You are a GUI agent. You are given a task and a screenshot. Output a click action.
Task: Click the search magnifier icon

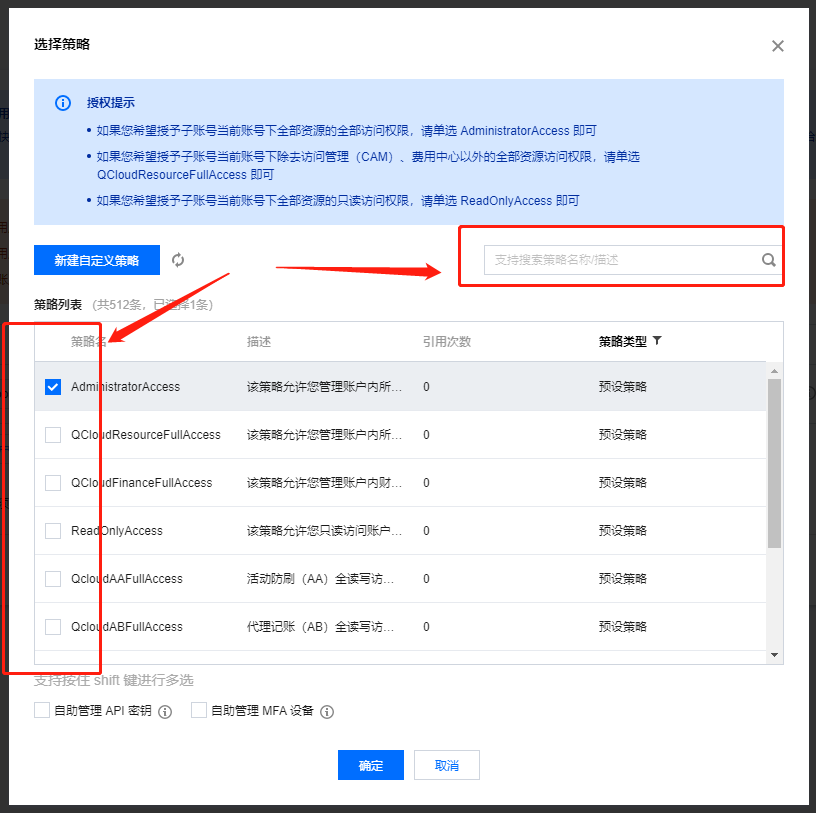pos(768,260)
